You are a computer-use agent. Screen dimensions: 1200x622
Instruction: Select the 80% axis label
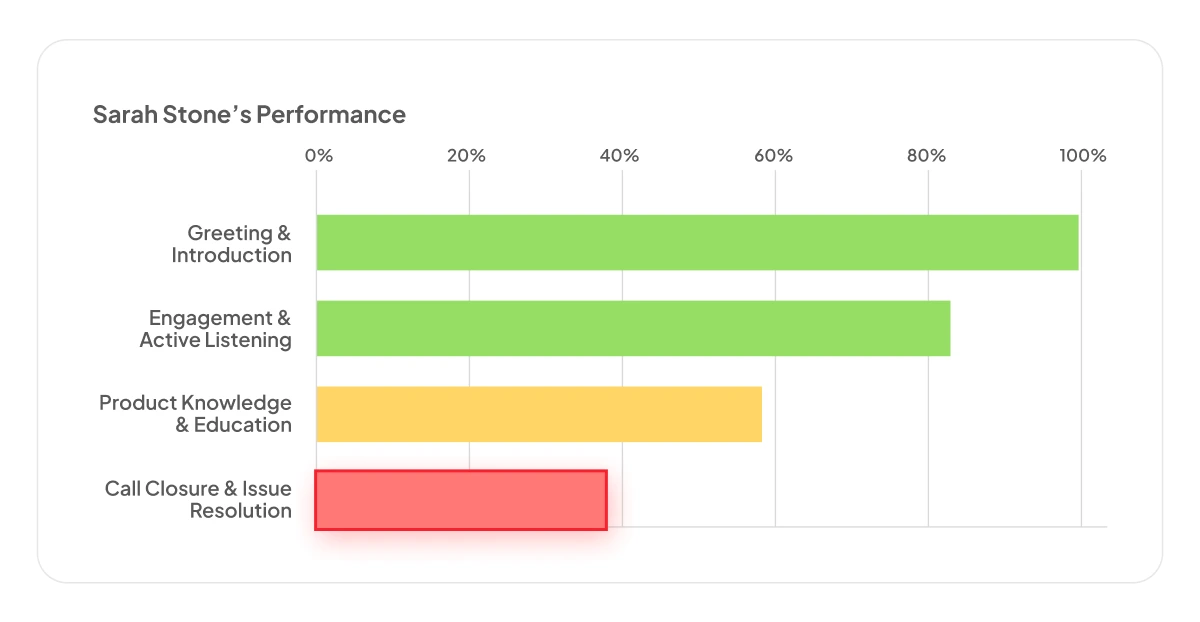[926, 156]
